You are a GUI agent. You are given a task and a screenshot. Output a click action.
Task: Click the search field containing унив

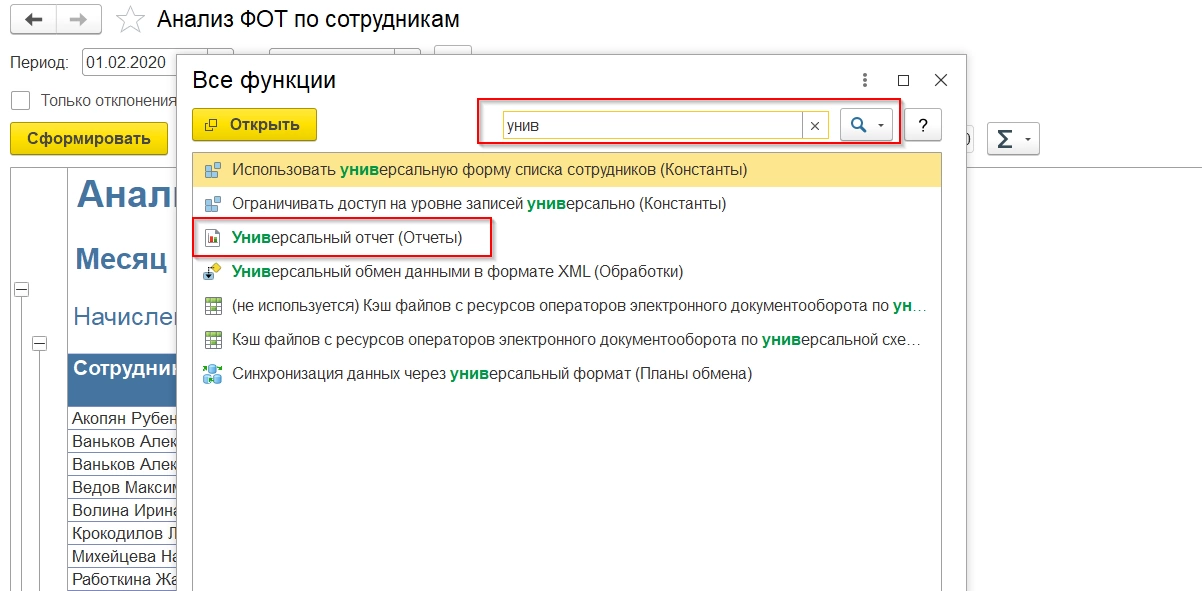point(652,125)
